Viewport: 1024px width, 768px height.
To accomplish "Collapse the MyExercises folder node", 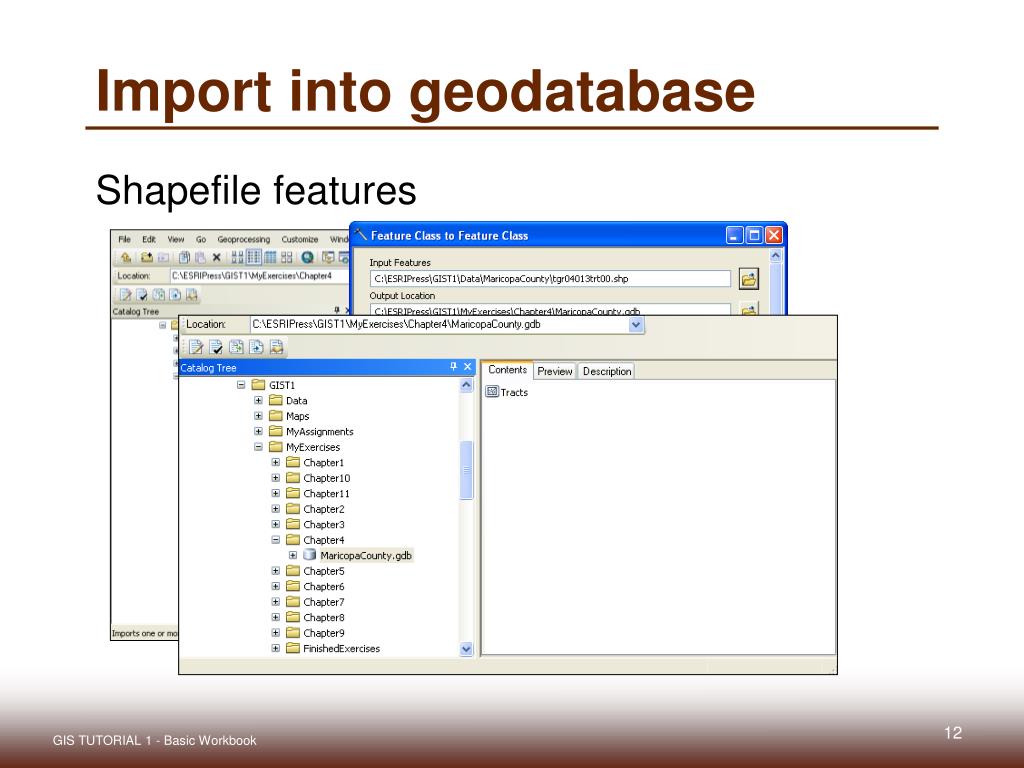I will (259, 447).
